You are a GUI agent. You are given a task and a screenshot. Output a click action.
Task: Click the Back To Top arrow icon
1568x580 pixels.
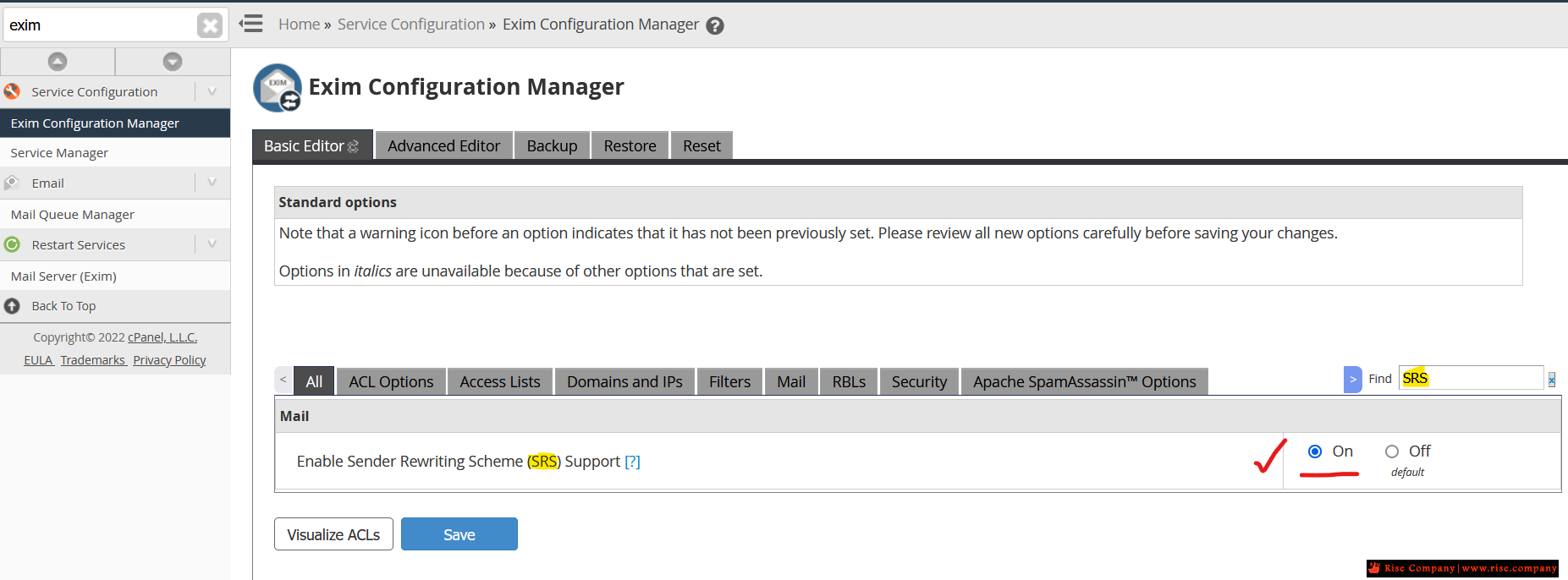13,306
